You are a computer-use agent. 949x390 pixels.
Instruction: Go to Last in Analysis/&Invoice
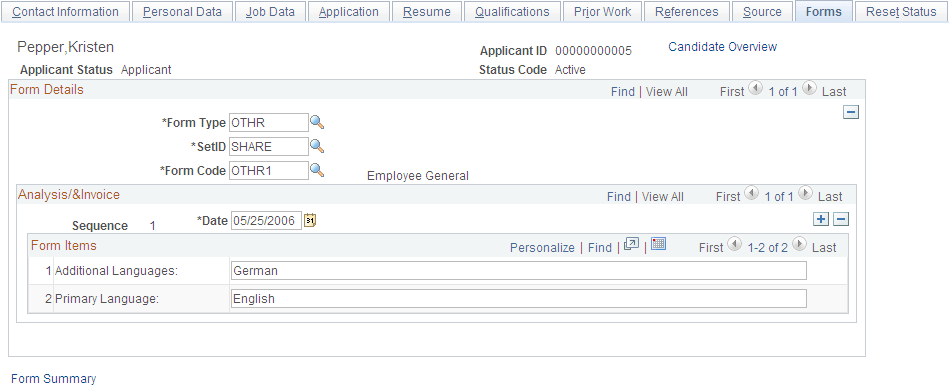(x=830, y=197)
